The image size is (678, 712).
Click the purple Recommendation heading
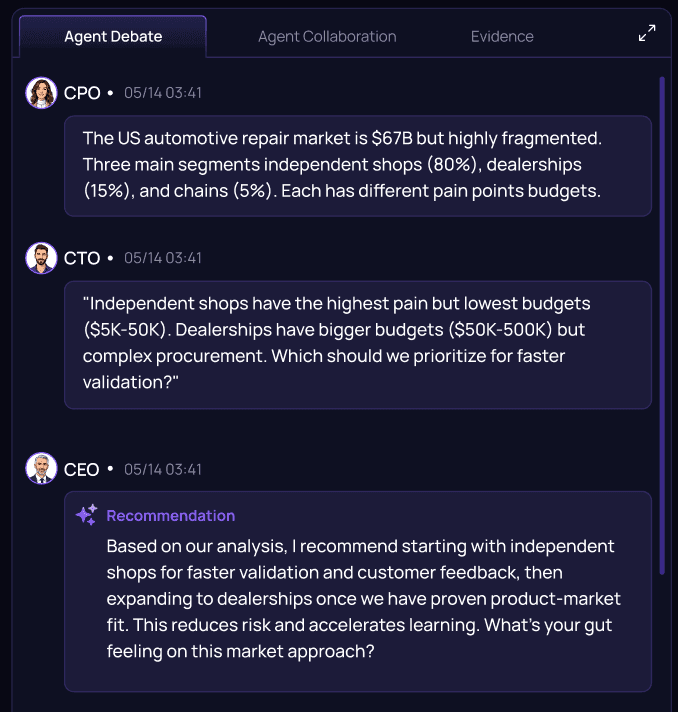click(x=171, y=516)
